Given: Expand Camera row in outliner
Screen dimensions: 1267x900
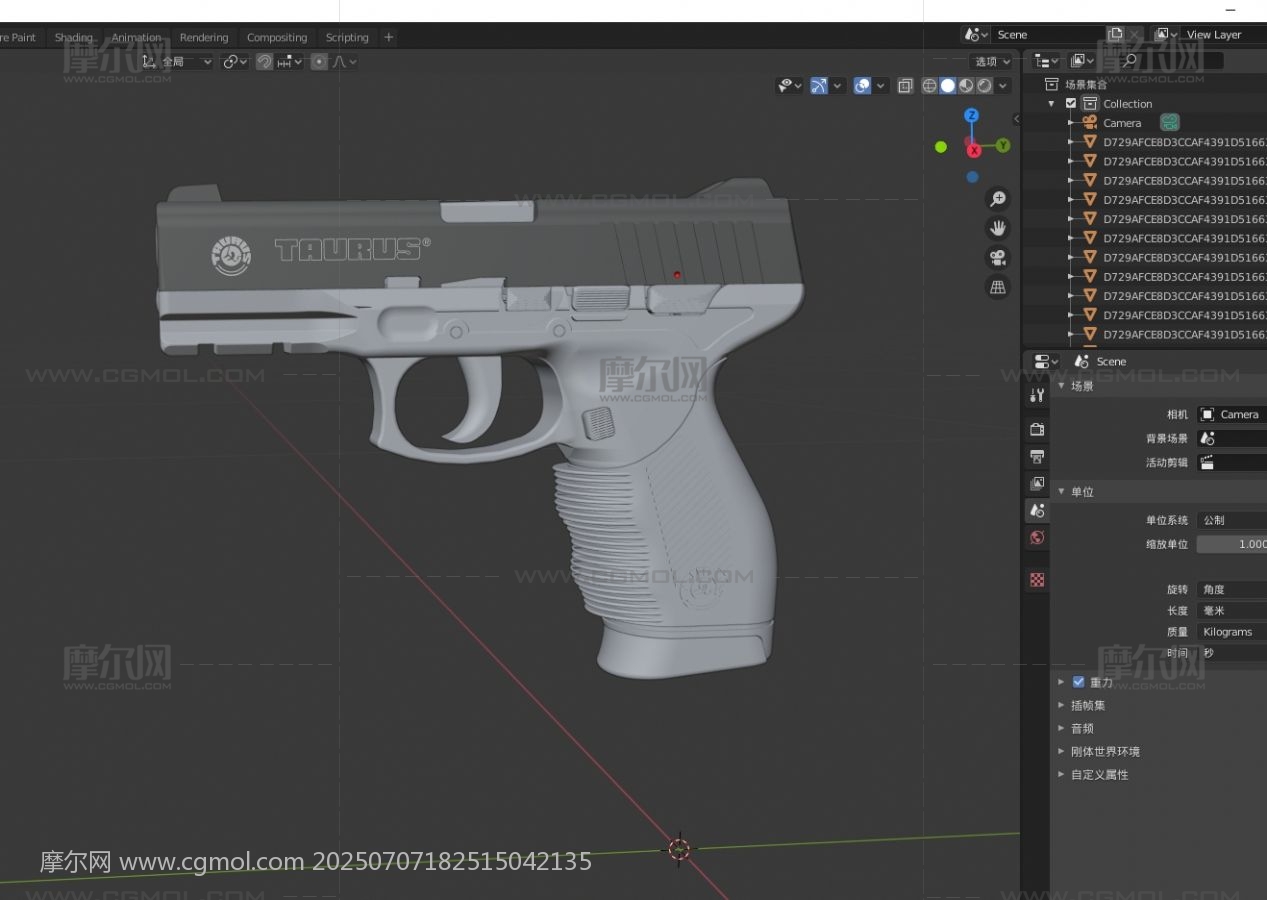Looking at the screenshot, I should [x=1070, y=123].
